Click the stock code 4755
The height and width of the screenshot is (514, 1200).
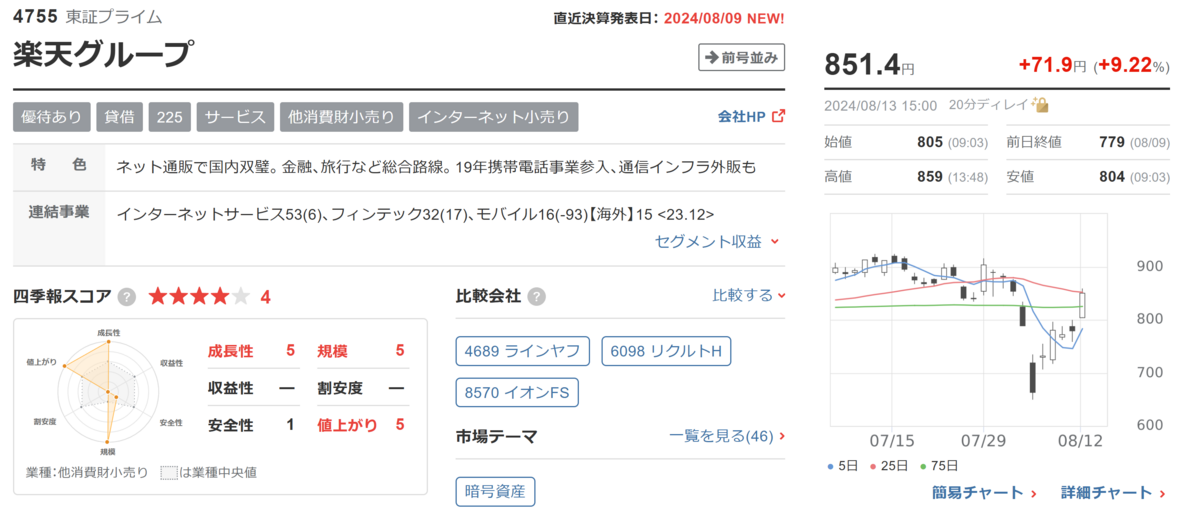[x=35, y=17]
